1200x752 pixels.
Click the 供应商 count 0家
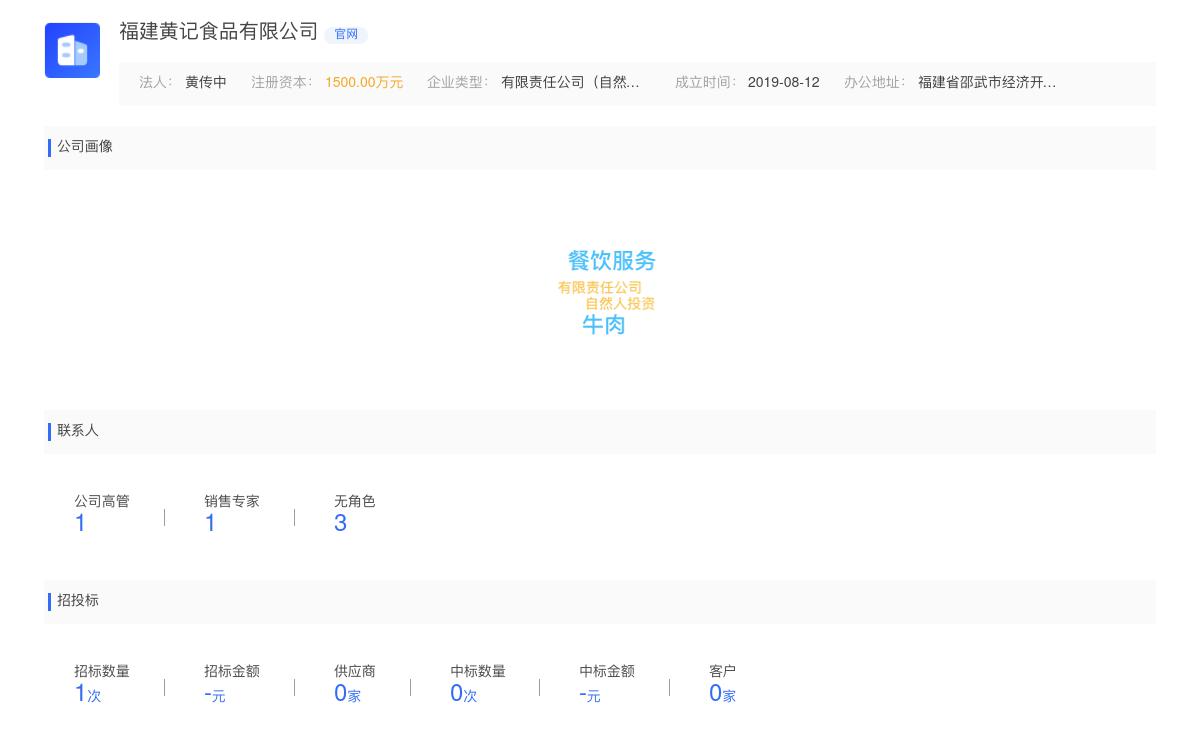pyautogui.click(x=347, y=692)
